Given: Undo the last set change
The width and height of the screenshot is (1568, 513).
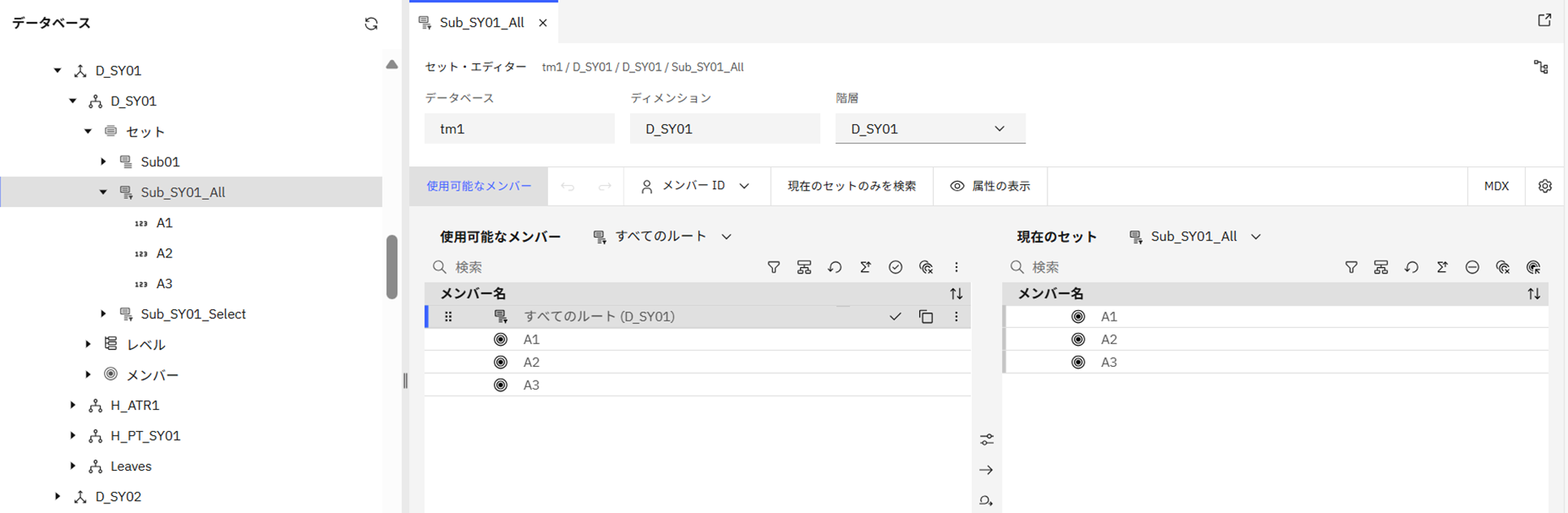Looking at the screenshot, I should (x=568, y=187).
